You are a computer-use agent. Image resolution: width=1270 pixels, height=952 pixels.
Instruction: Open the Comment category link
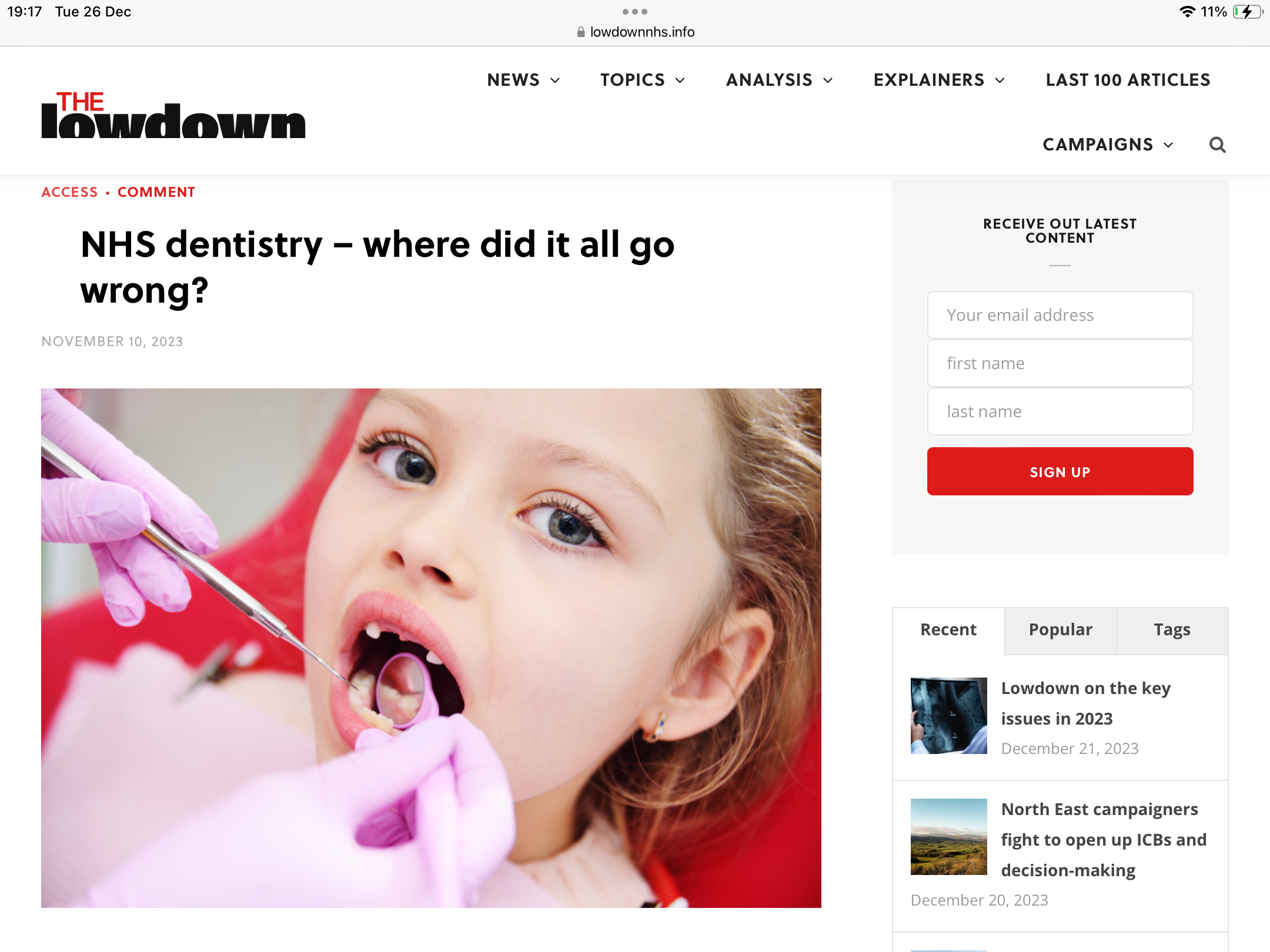(x=156, y=192)
